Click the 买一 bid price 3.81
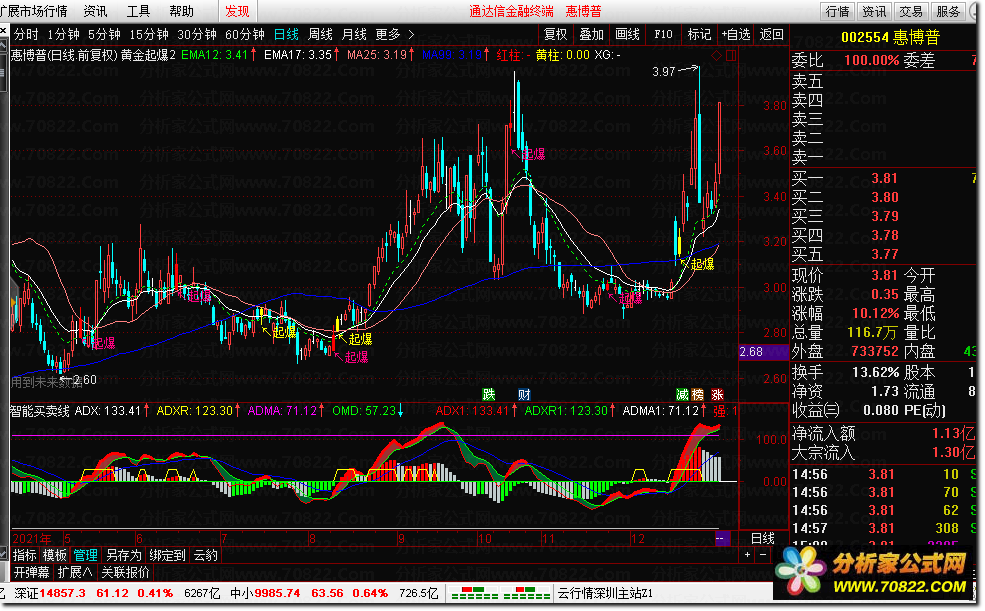This screenshot has width=985, height=611. coord(884,178)
